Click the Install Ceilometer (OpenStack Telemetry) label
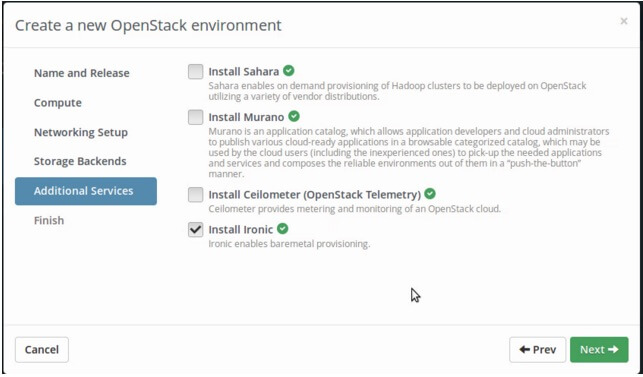The width and height of the screenshot is (643, 377). [x=315, y=194]
